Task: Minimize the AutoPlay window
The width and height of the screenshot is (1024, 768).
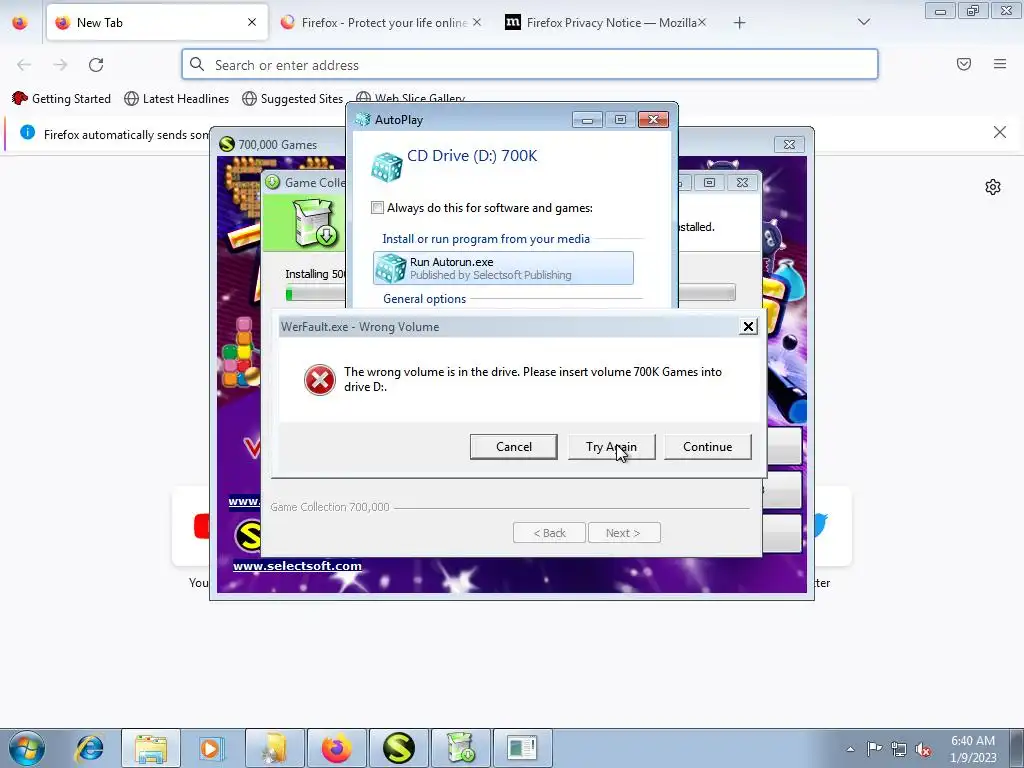Action: tap(587, 120)
